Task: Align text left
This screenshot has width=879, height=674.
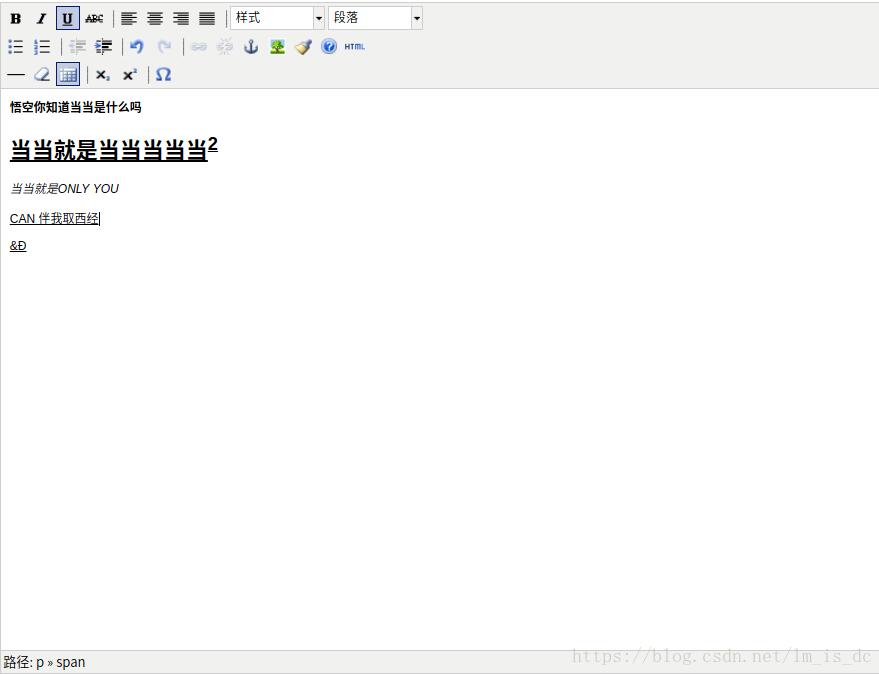Action: (x=129, y=19)
